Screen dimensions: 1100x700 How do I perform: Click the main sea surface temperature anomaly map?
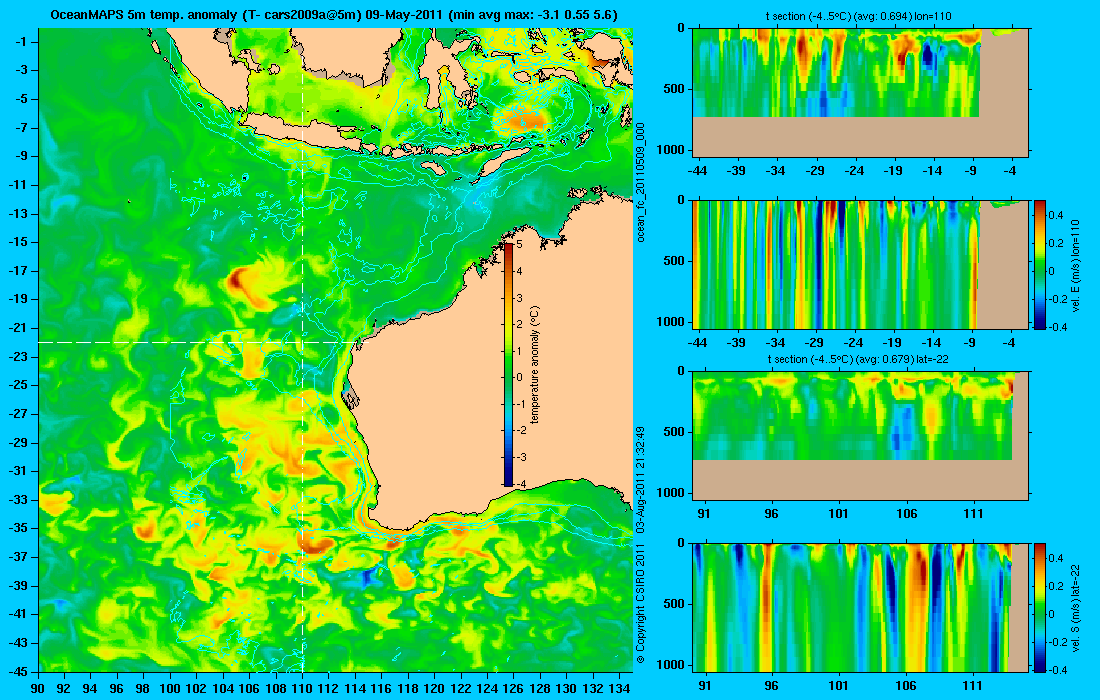[335, 350]
